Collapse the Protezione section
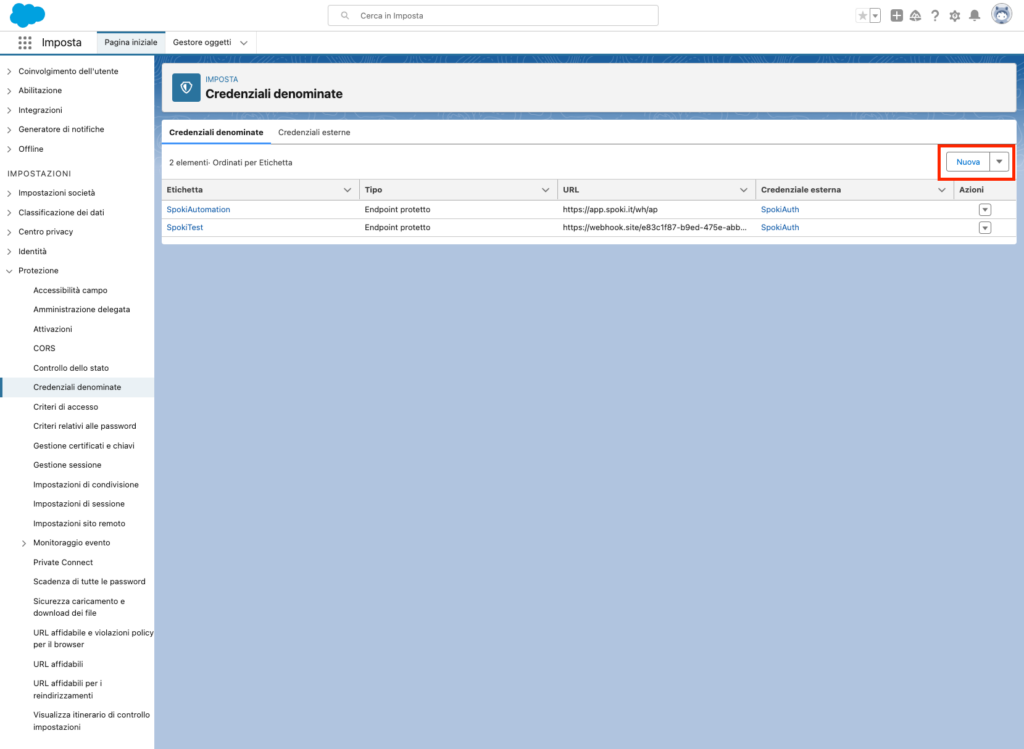Image resolution: width=1024 pixels, height=749 pixels. (10, 271)
